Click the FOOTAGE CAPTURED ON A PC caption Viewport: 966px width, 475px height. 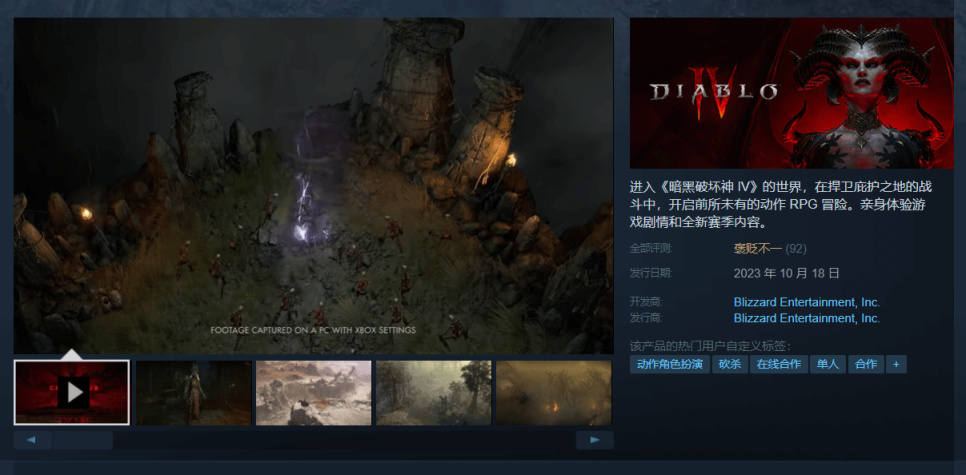click(x=313, y=330)
